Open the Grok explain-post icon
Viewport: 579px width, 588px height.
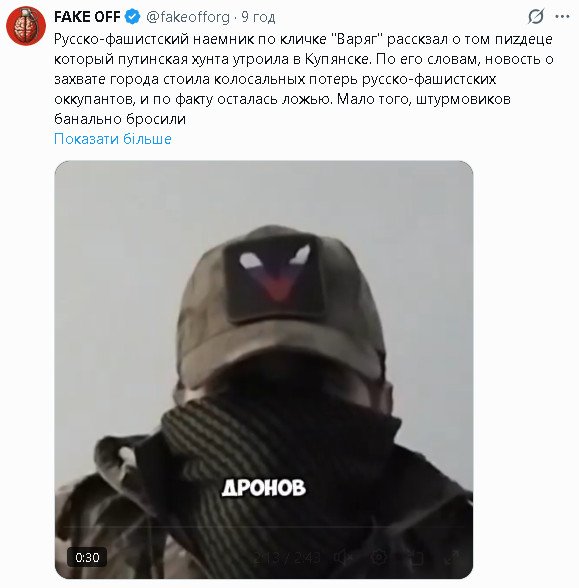pos(536,17)
